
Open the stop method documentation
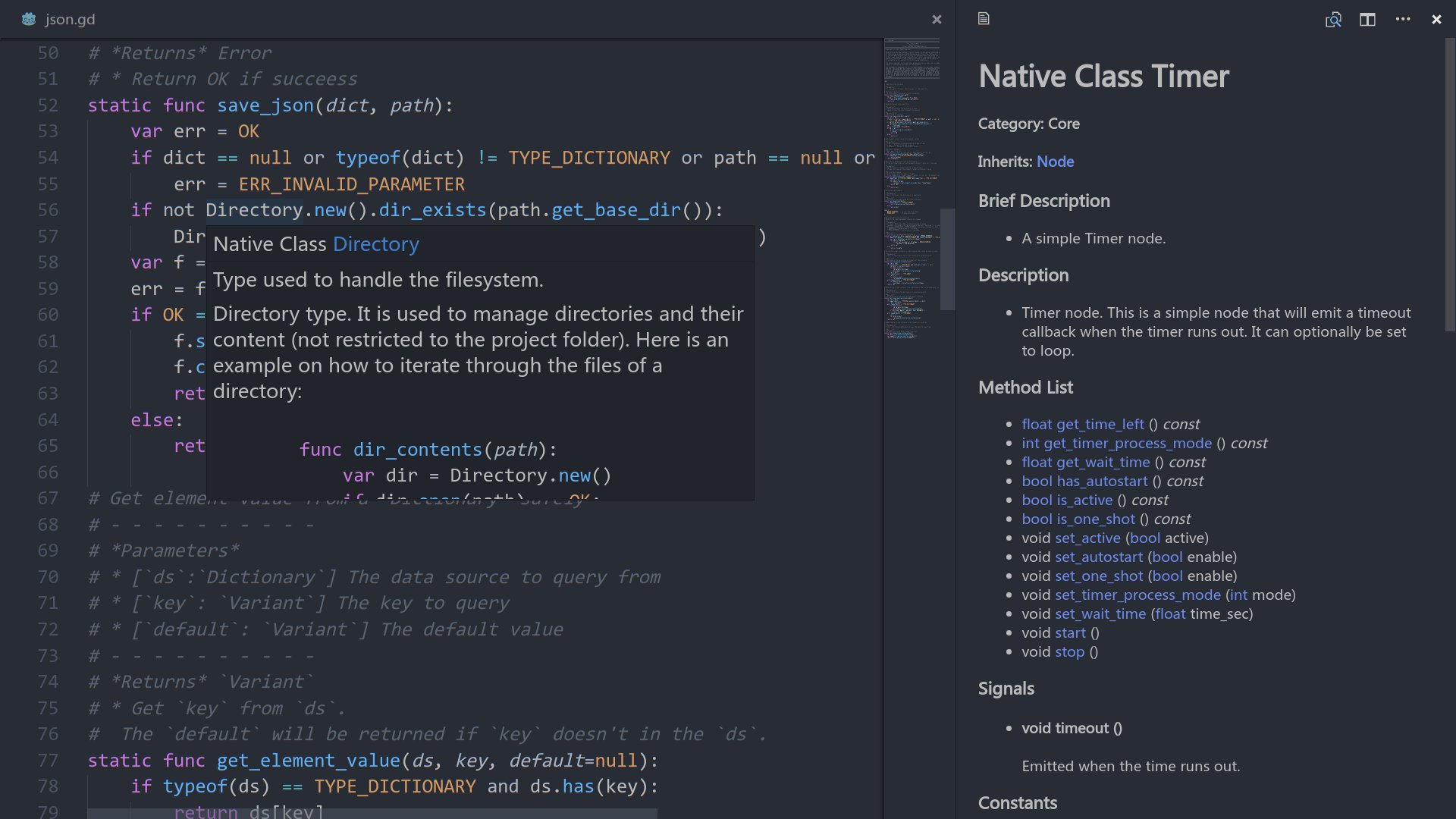click(x=1068, y=651)
